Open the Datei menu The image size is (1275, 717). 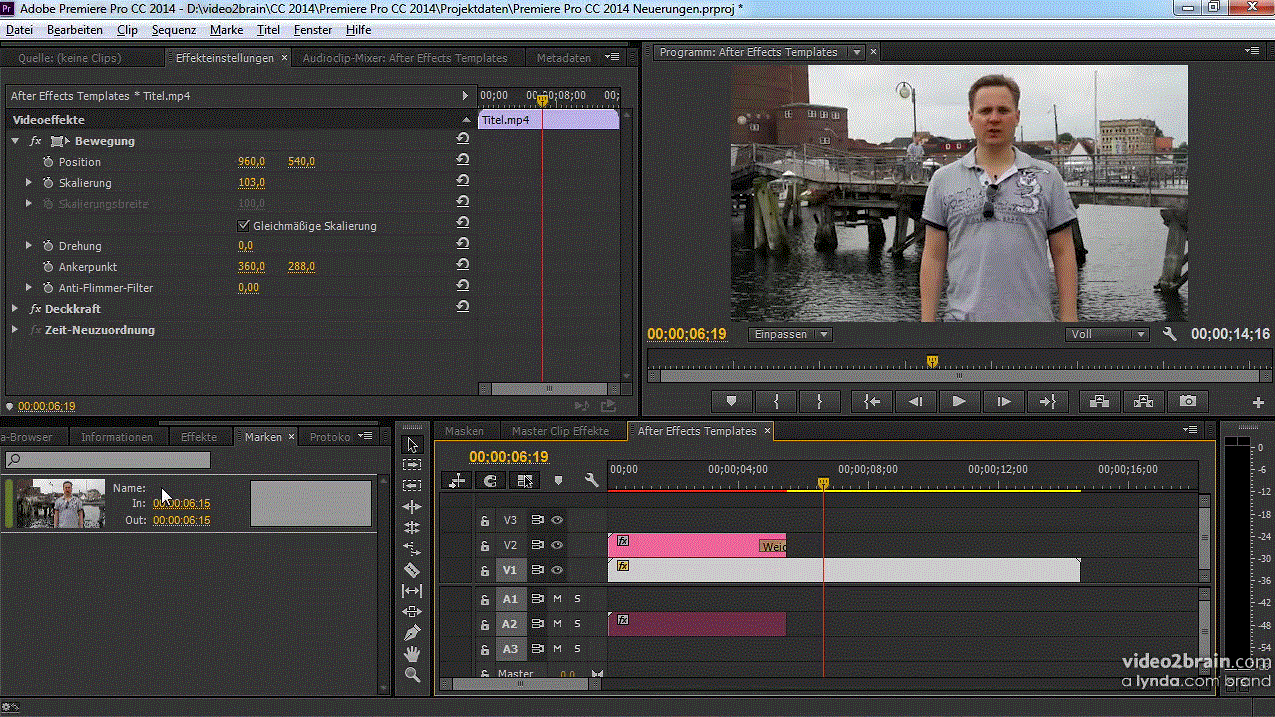click(19, 30)
